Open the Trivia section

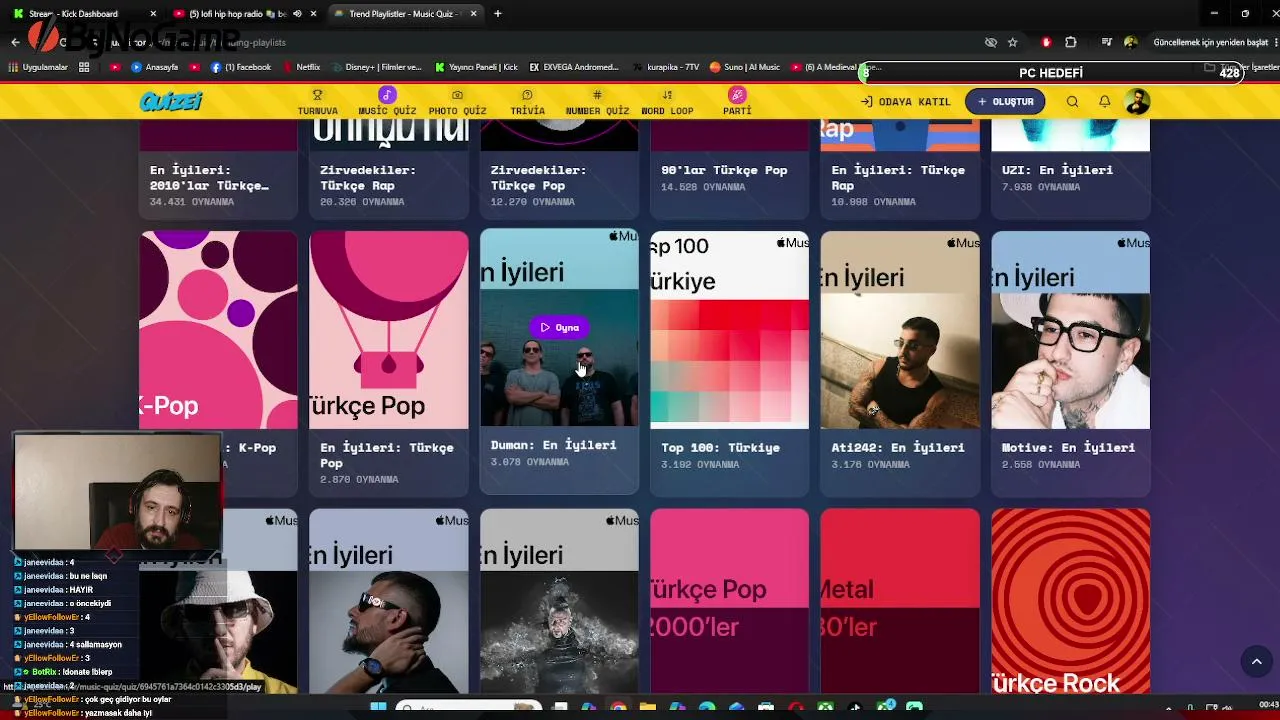pyautogui.click(x=527, y=102)
